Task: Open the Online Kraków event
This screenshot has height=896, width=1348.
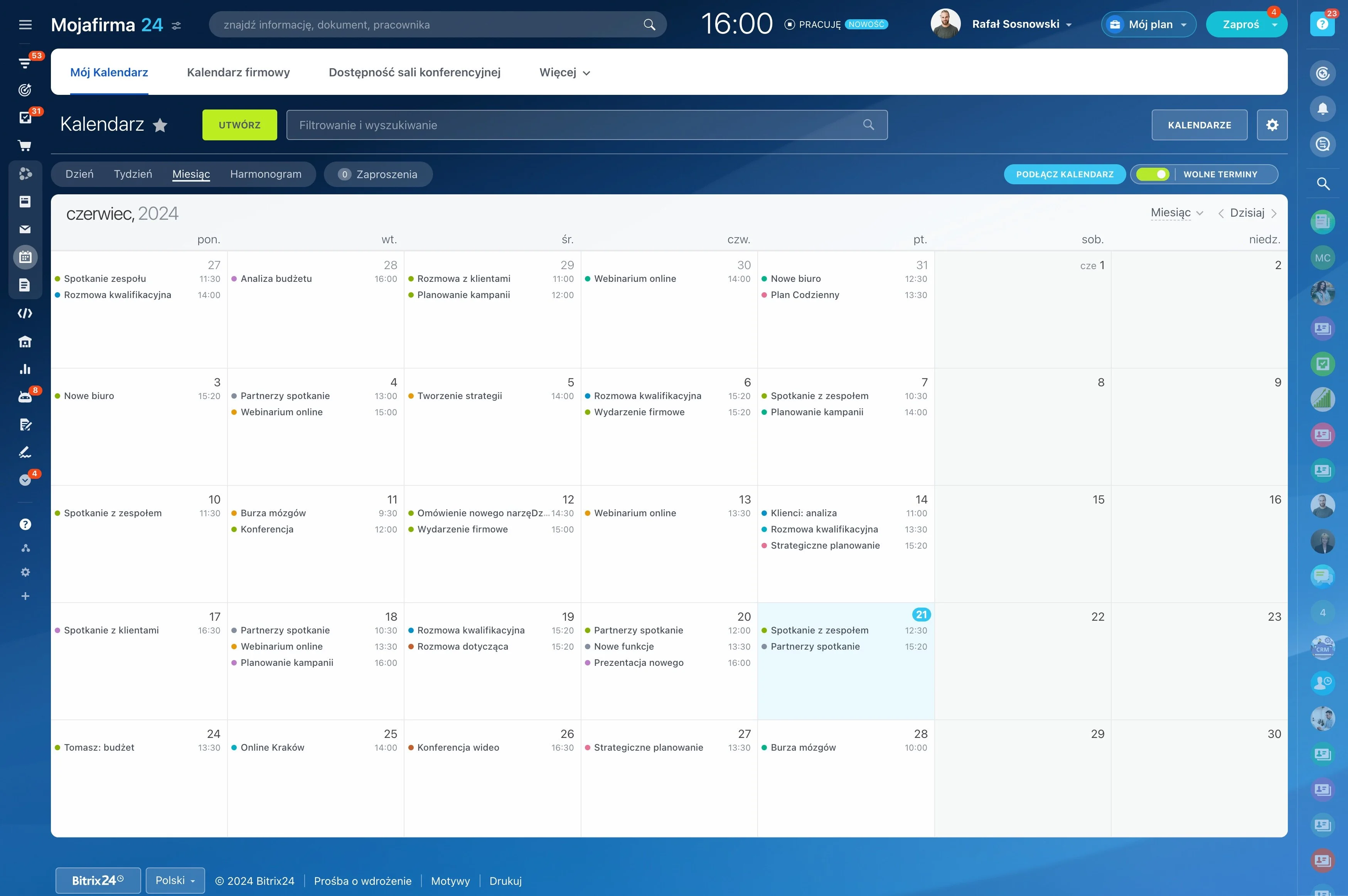Action: pos(273,748)
